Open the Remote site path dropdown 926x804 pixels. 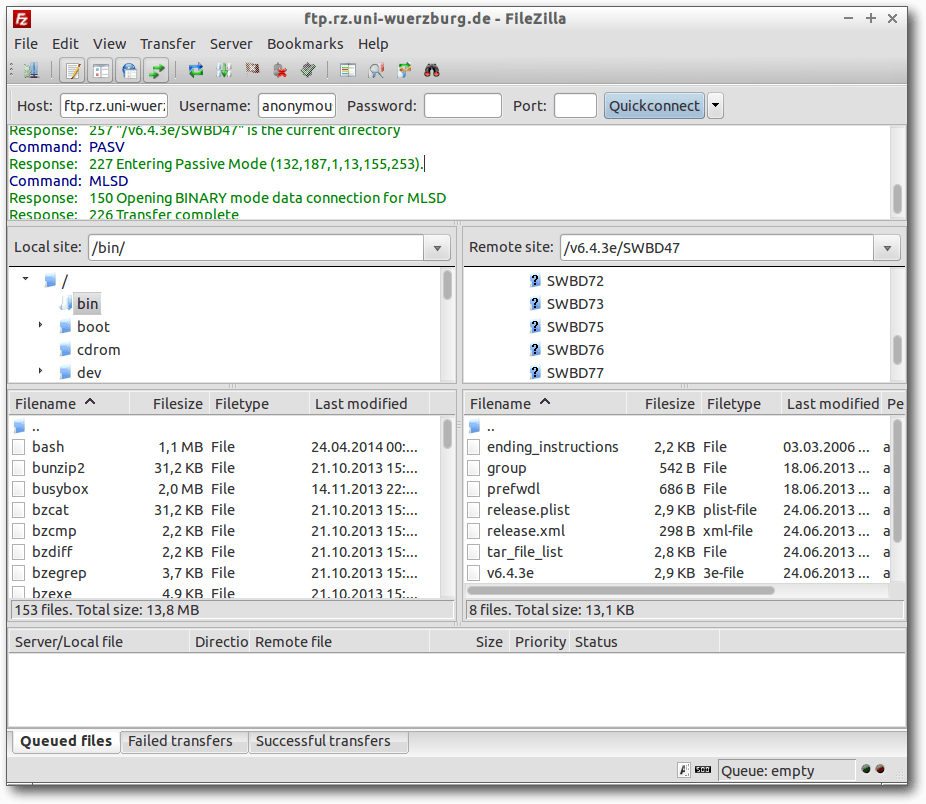(x=887, y=248)
